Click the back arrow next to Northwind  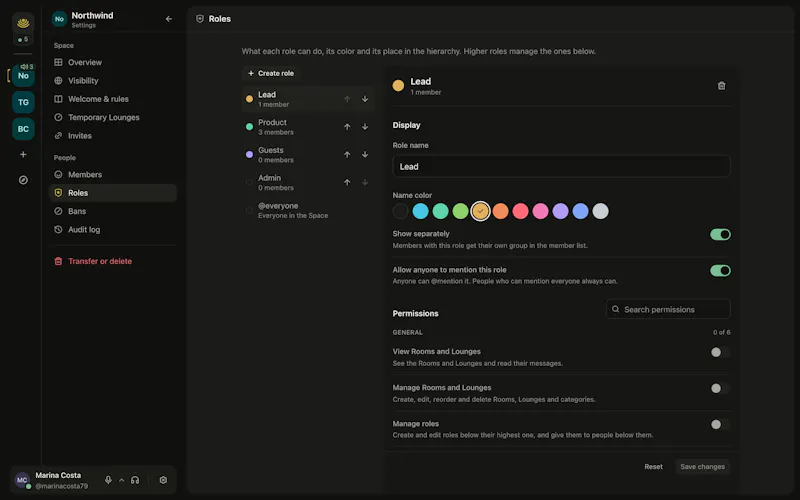tap(169, 19)
